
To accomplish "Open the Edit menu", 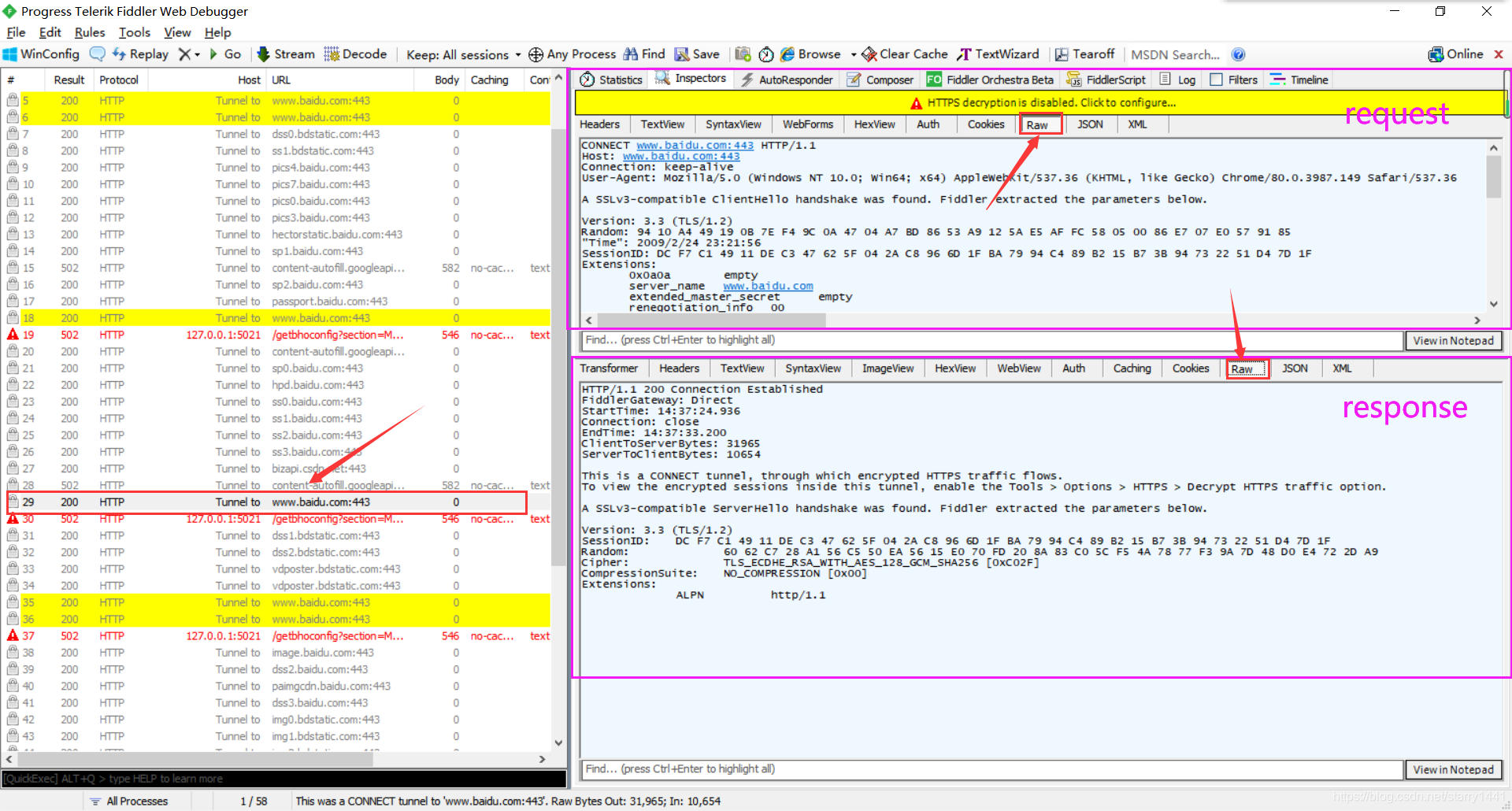I will click(50, 32).
